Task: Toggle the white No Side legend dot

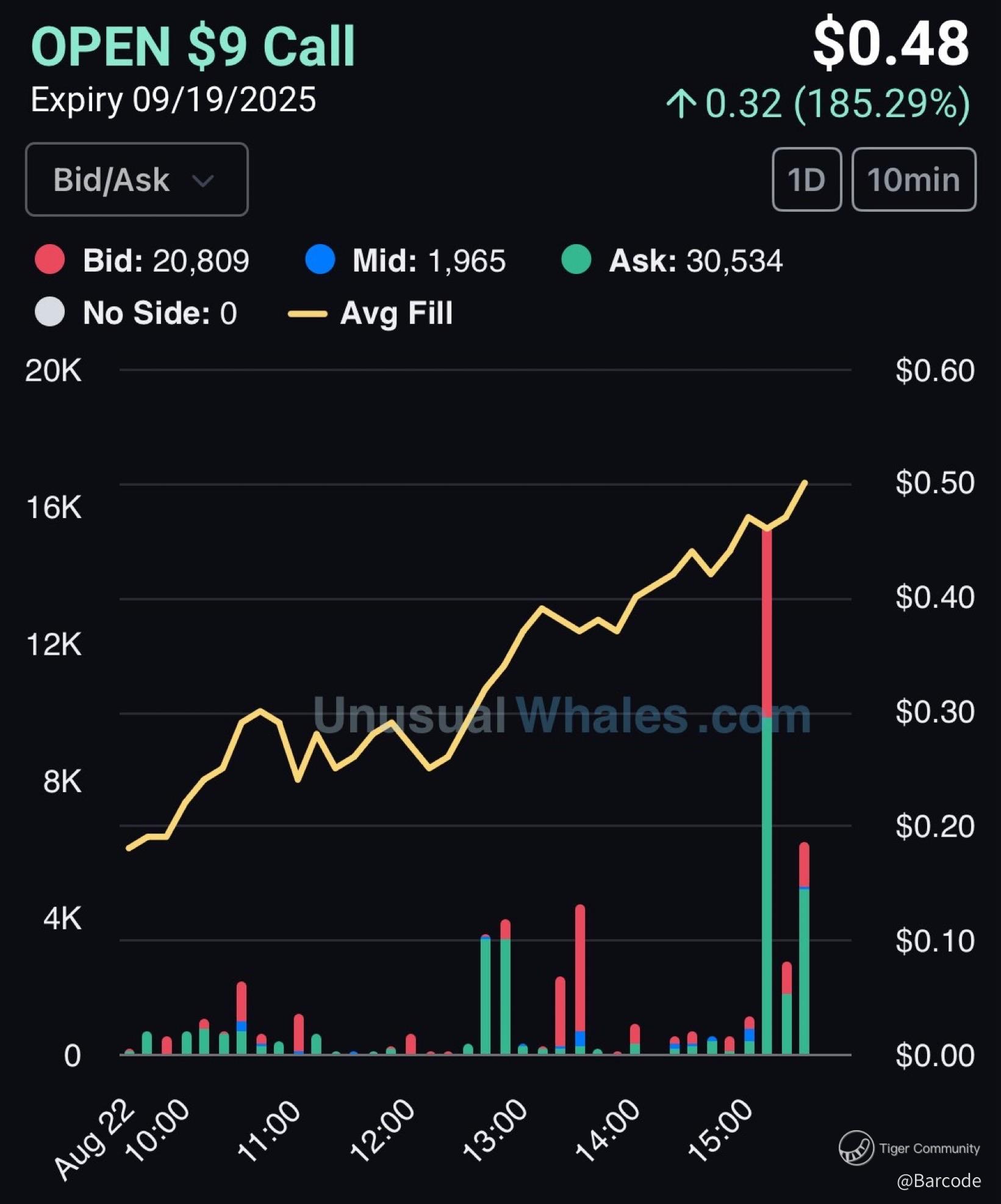Action: coord(50,312)
